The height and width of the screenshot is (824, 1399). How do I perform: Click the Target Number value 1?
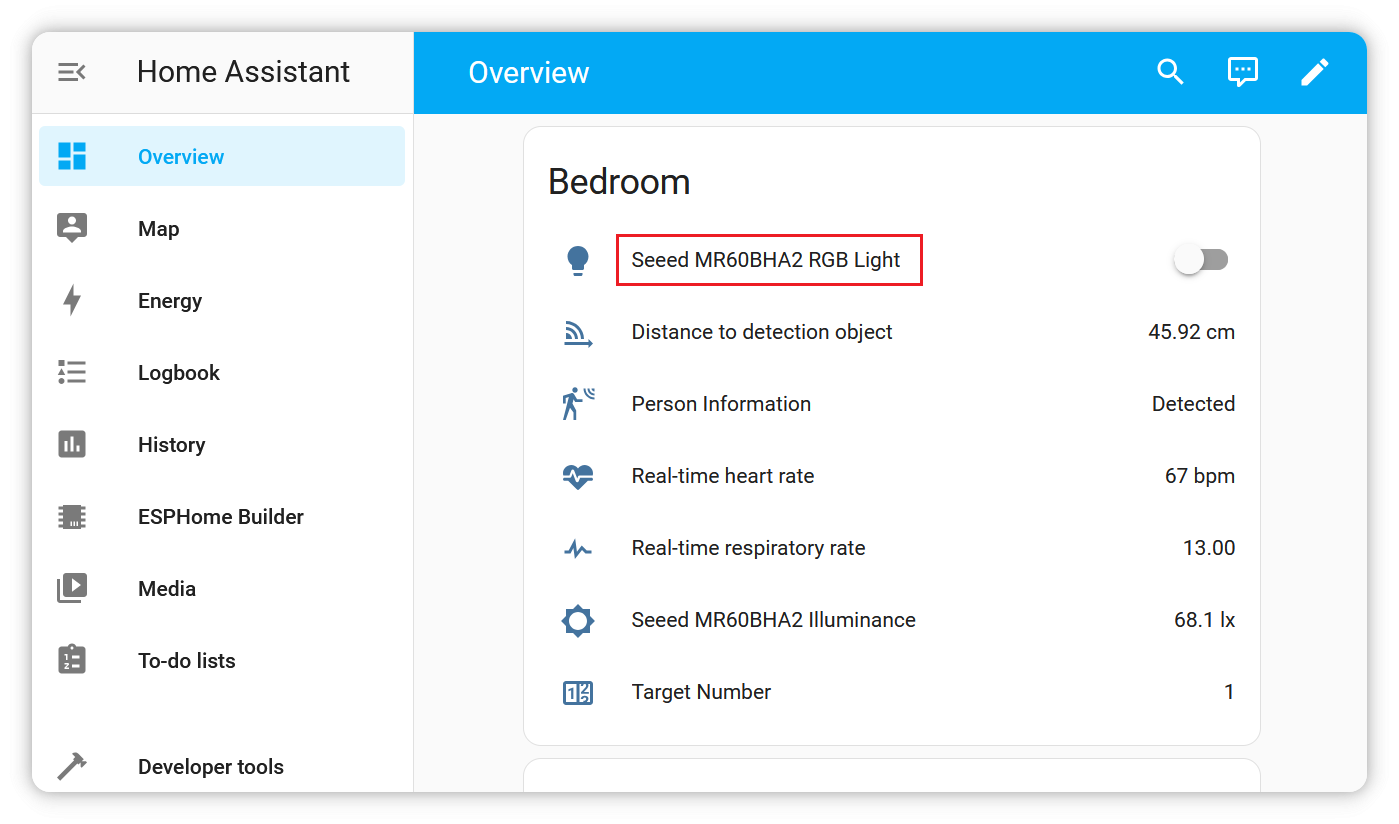point(1229,692)
